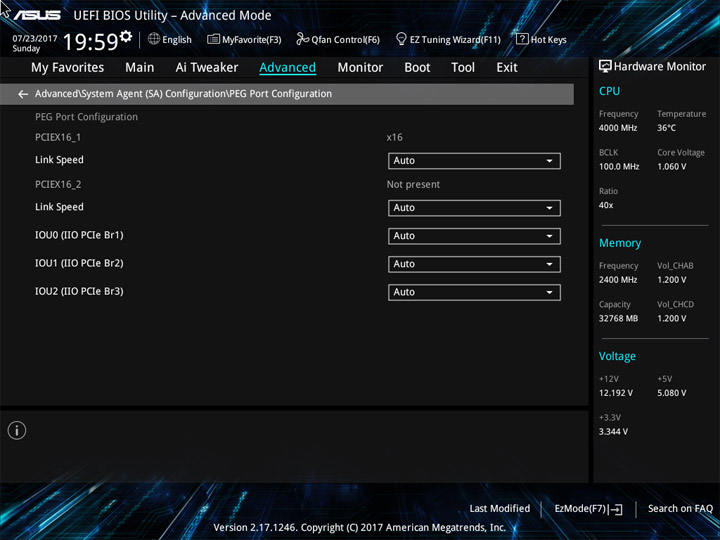The image size is (720, 540).
Task: Click the MyFavorite list icon
Action: coord(214,39)
